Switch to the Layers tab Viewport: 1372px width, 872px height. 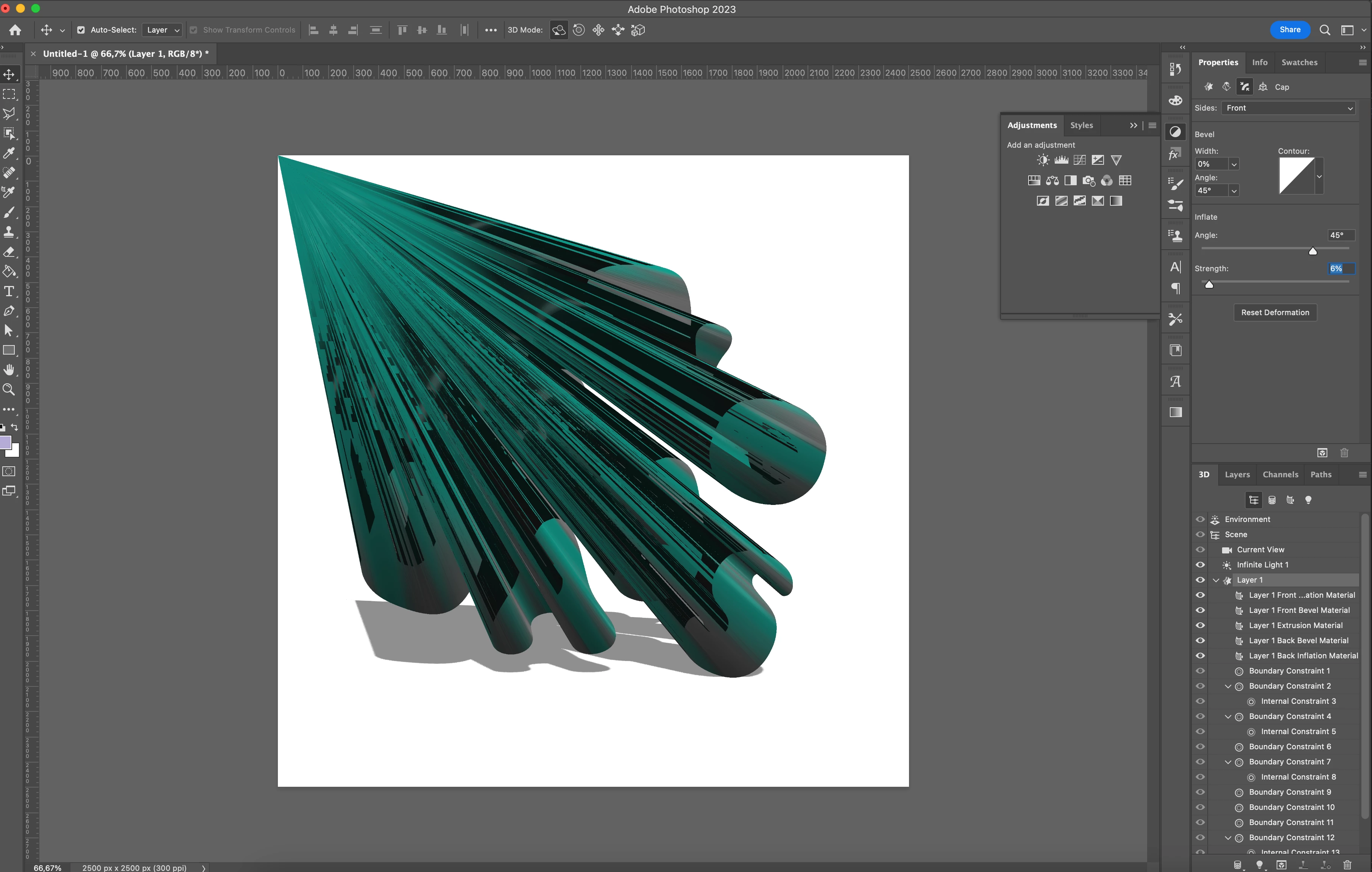pyautogui.click(x=1237, y=475)
